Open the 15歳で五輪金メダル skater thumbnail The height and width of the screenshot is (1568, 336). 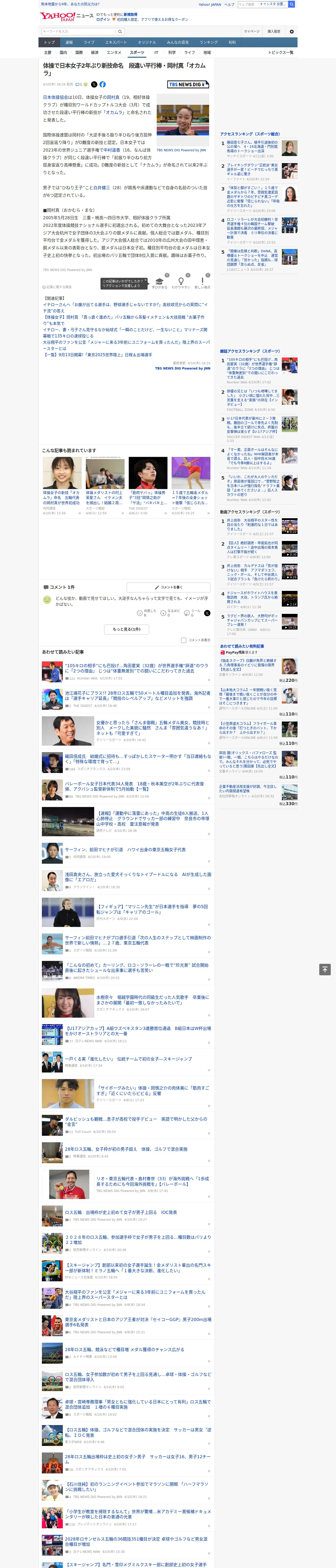pos(191,473)
